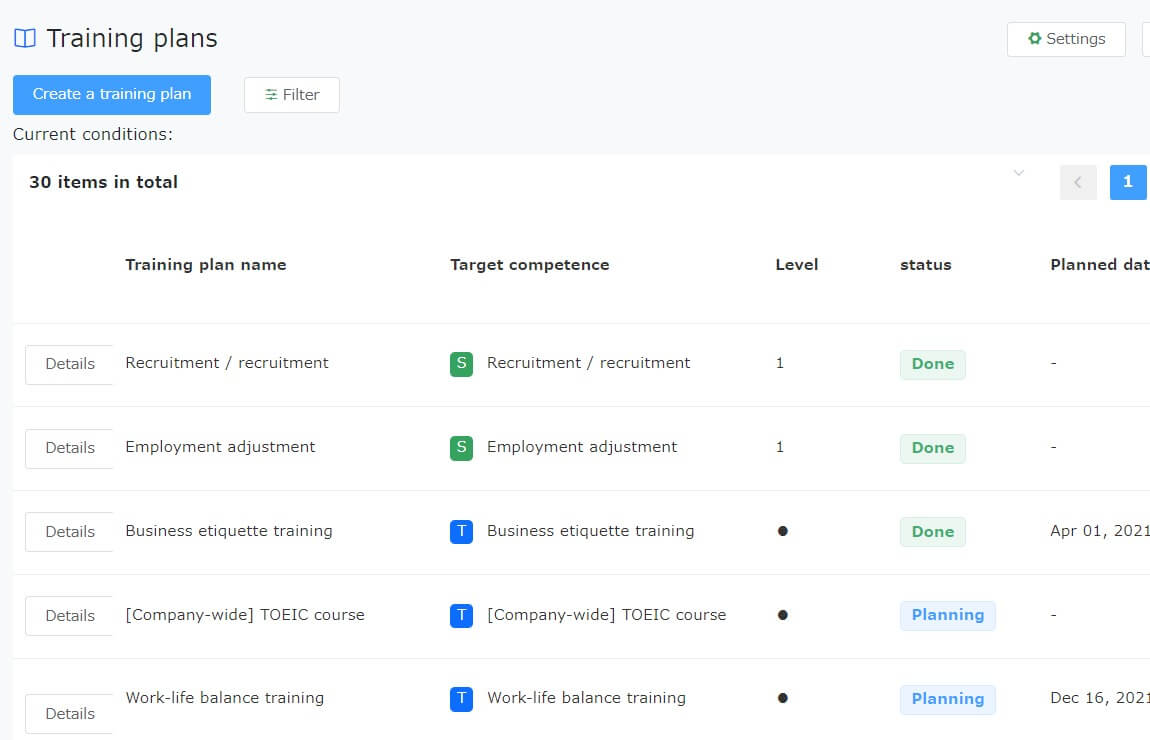This screenshot has height=740, width=1150.
Task: Click blue T icon for TOEIC course
Action: (x=461, y=615)
